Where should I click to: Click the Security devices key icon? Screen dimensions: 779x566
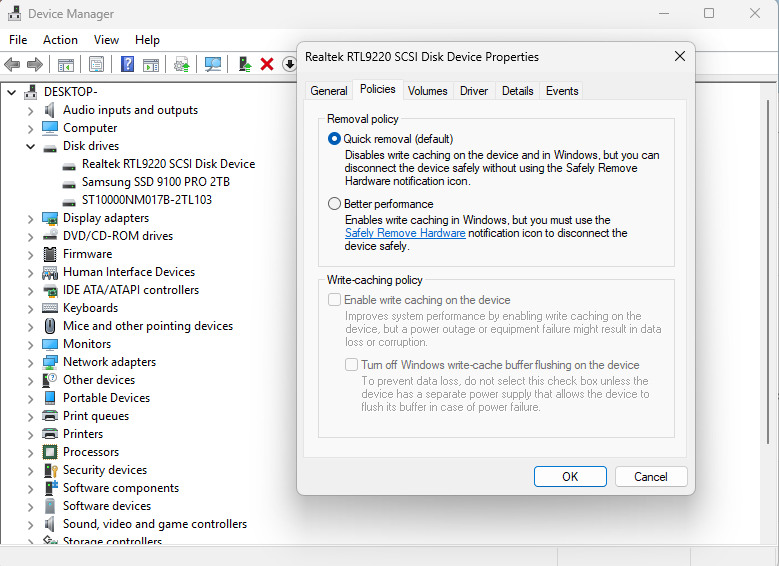tap(51, 470)
